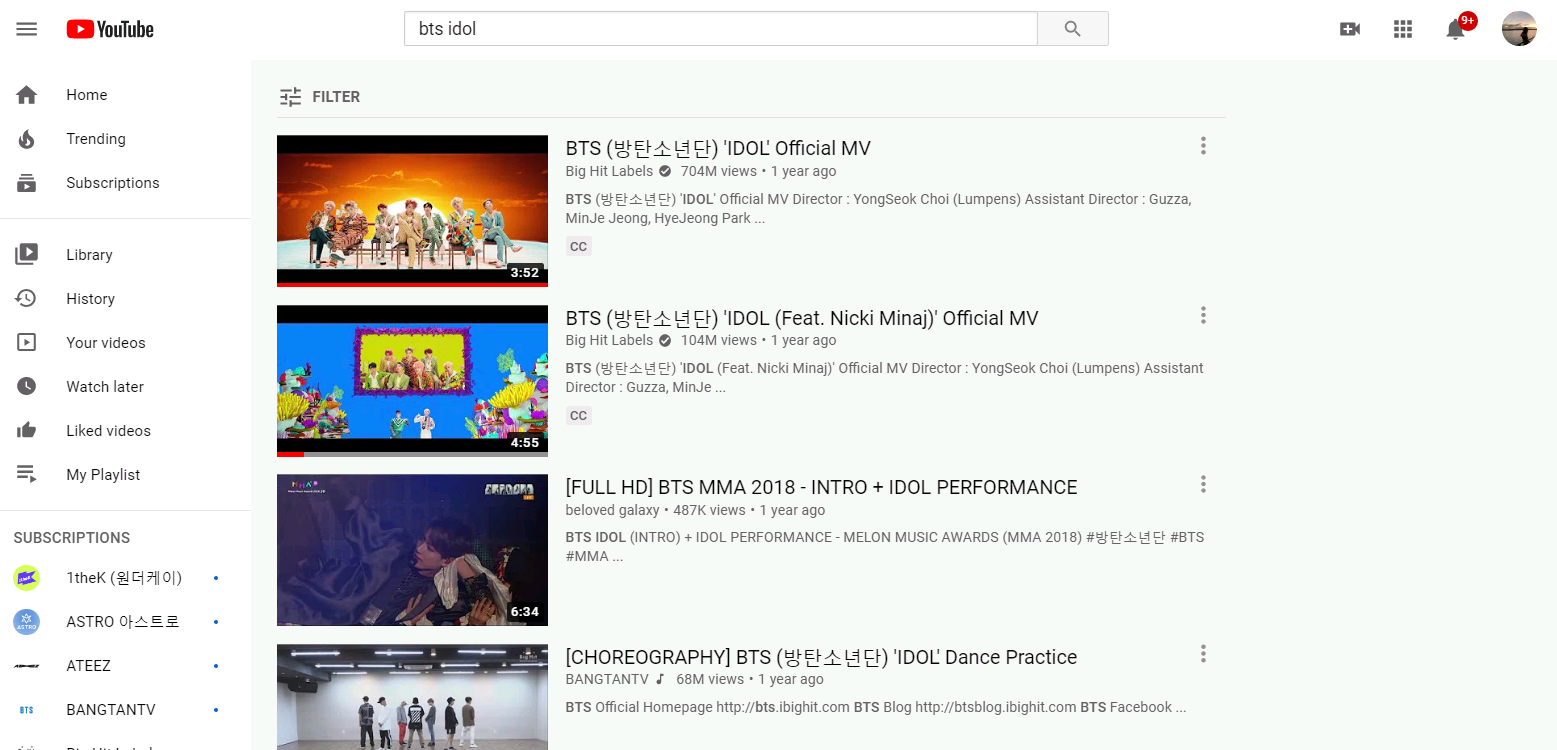Screen dimensions: 1557x750
Task: Click thumbnail of Nicki Minaj version 4:55
Action: click(x=412, y=381)
